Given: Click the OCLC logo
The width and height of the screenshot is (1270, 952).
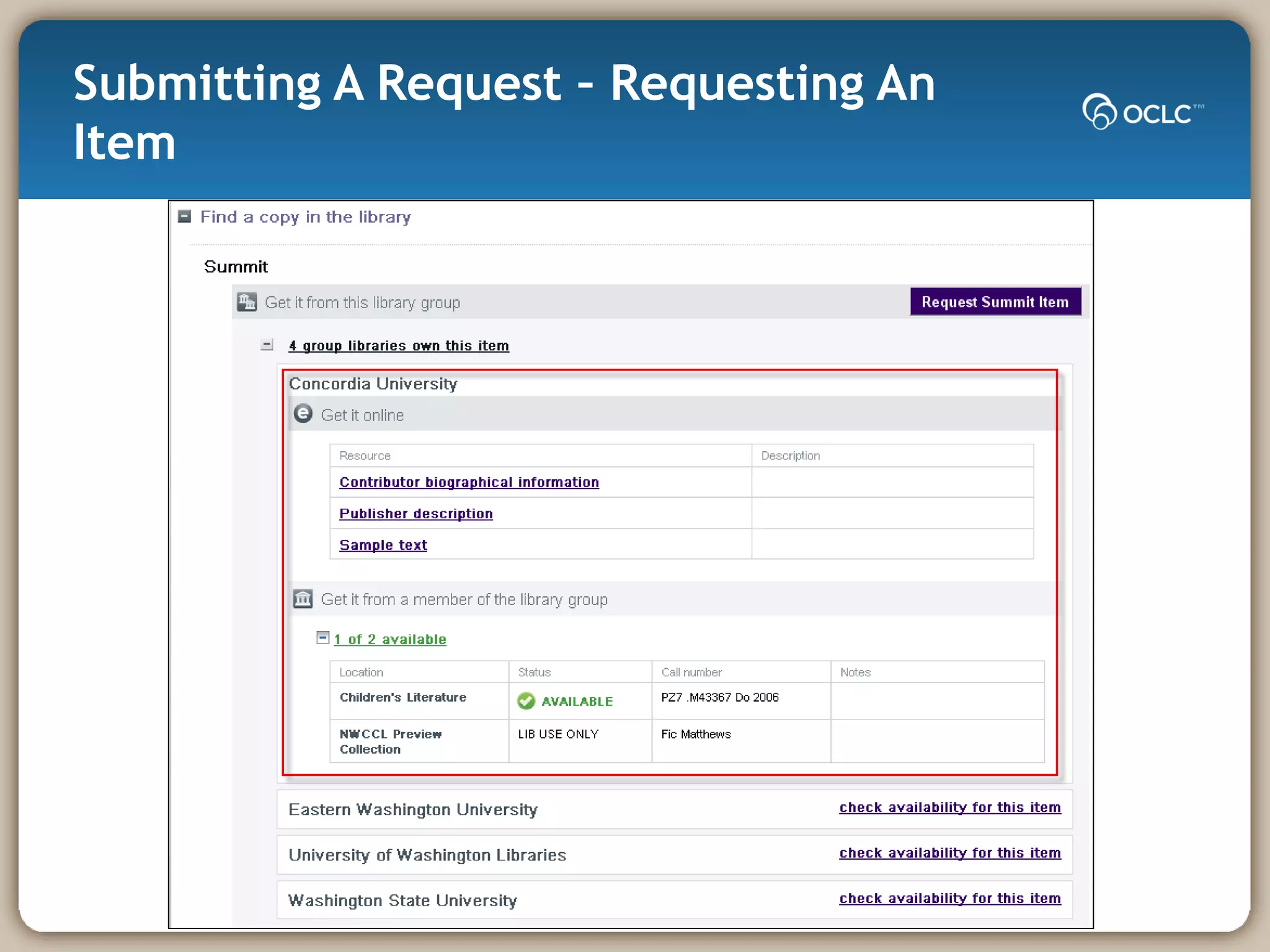Looking at the screenshot, I should [x=1142, y=112].
